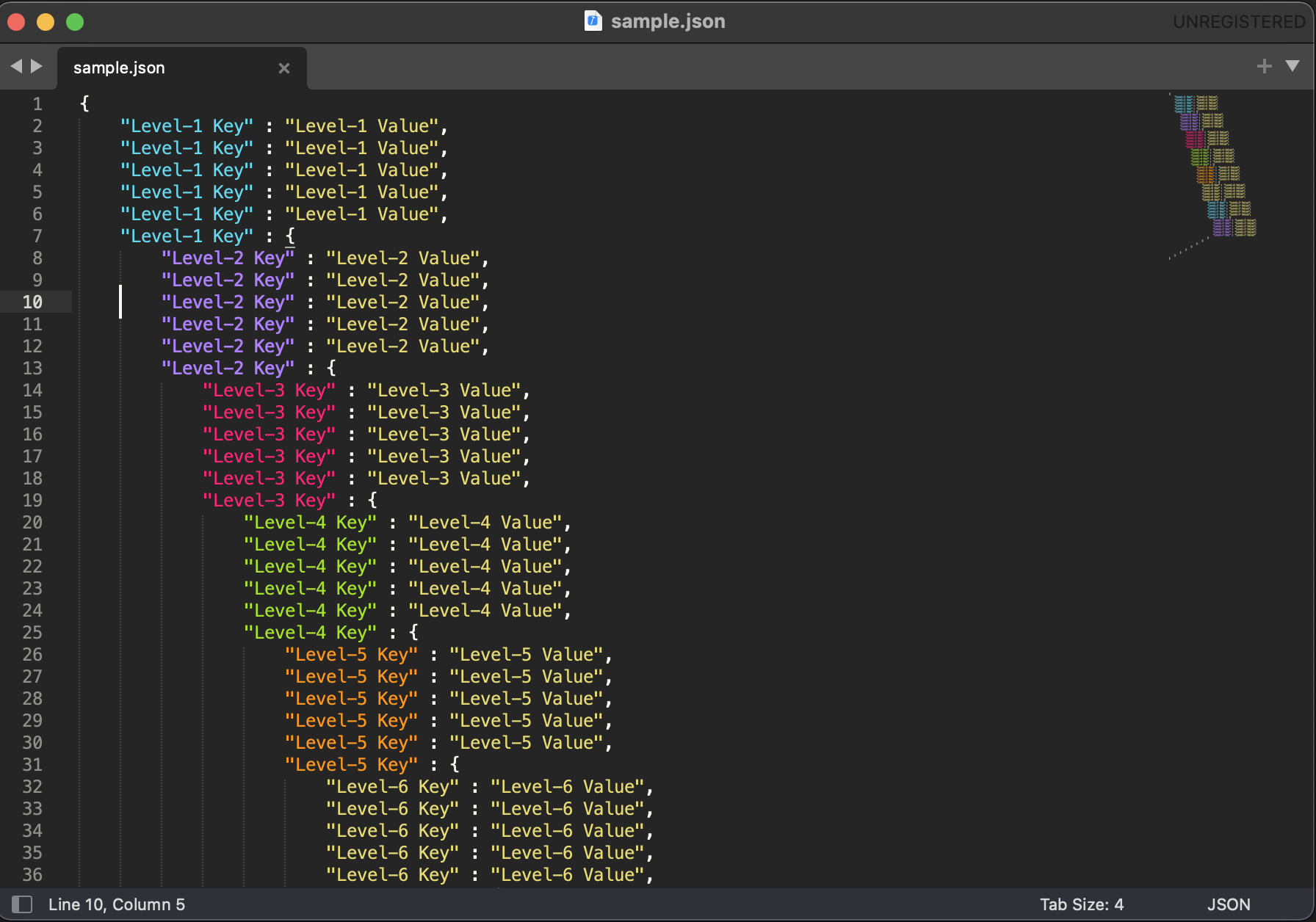Click the "Level-1 Key" on line 2

(x=187, y=126)
